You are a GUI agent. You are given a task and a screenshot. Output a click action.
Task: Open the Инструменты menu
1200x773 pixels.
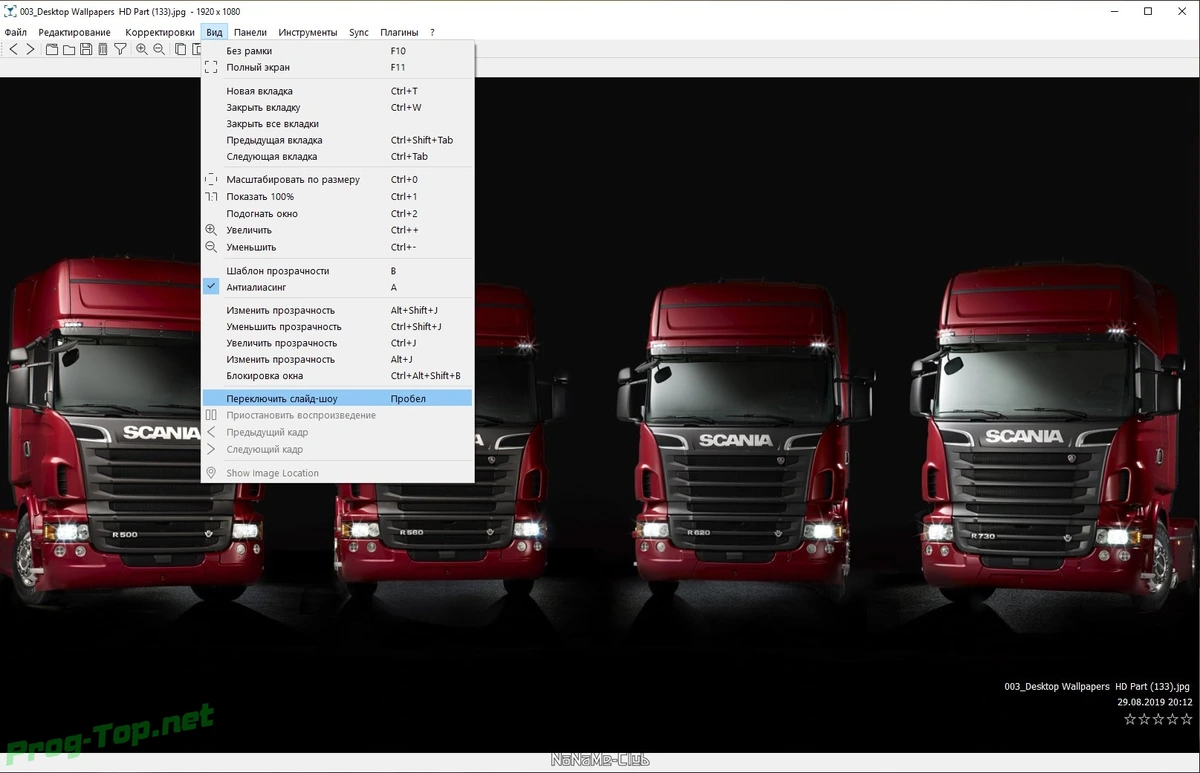coord(308,32)
